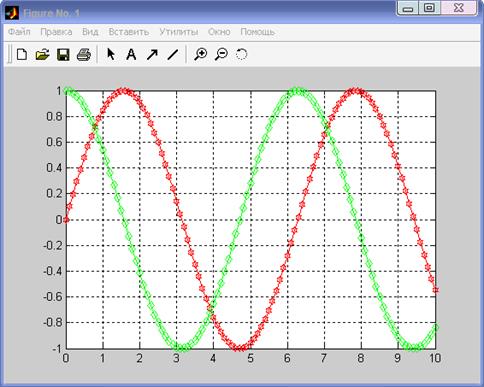This screenshot has width=484, height=387.
Task: Pick the Insert Arrow tool
Action: coord(152,54)
